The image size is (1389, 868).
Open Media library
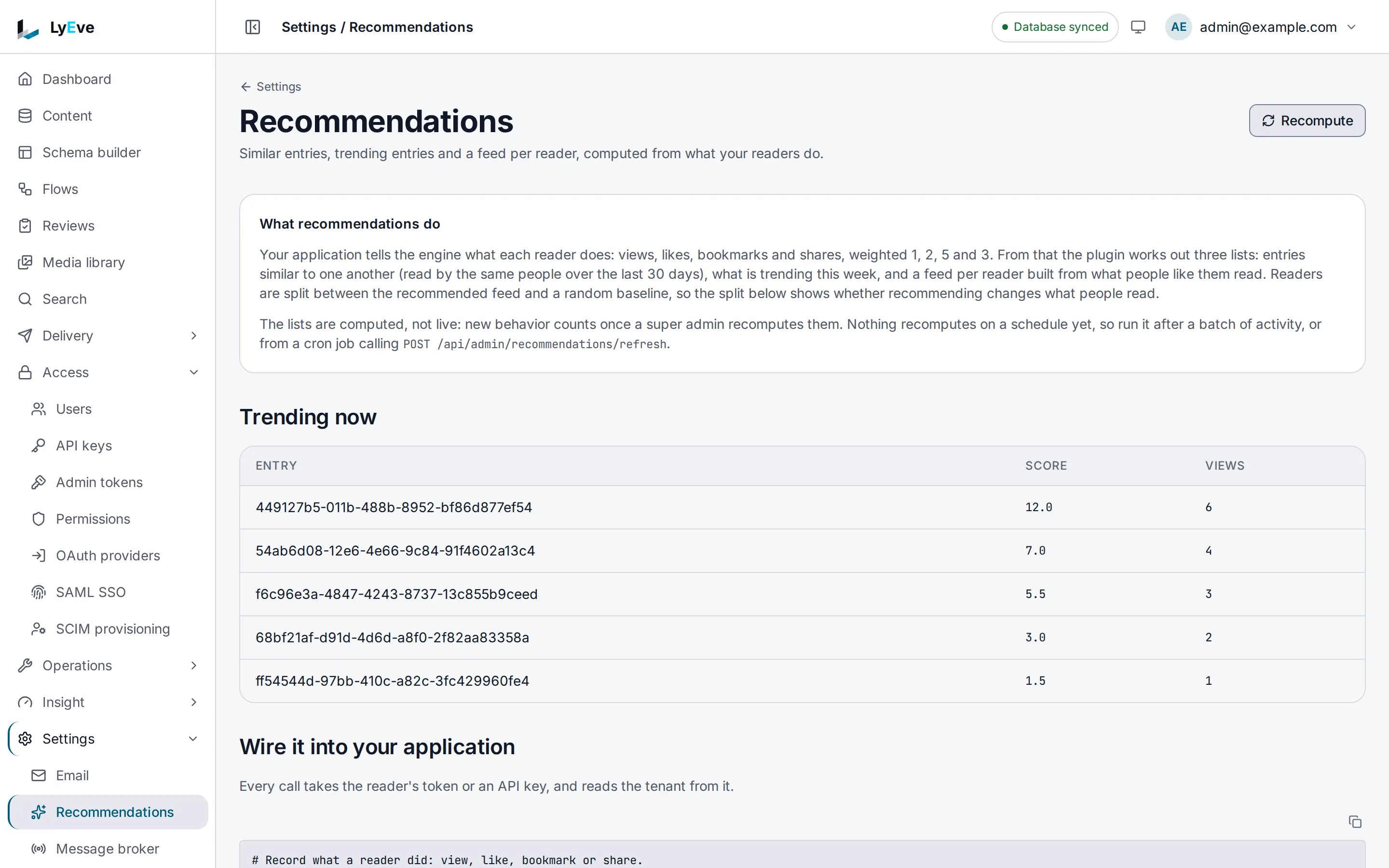[x=108, y=262]
